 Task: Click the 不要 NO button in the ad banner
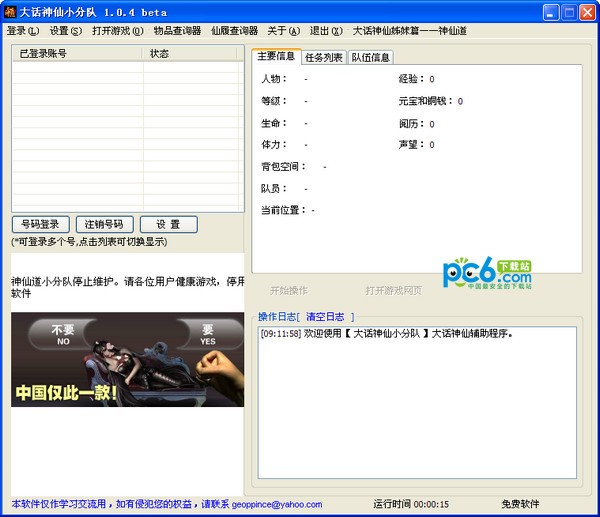tap(63, 334)
